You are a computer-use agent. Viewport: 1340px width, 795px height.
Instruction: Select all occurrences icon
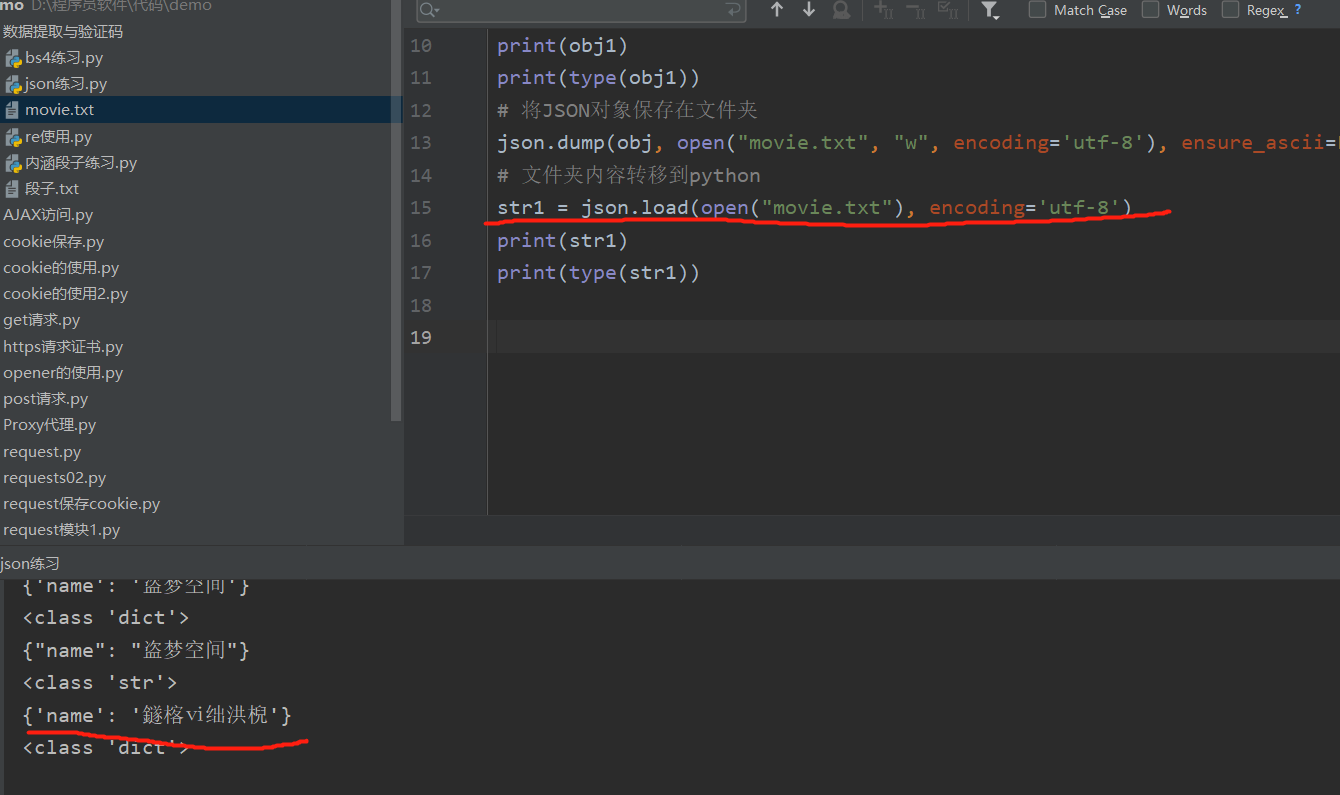(x=947, y=10)
